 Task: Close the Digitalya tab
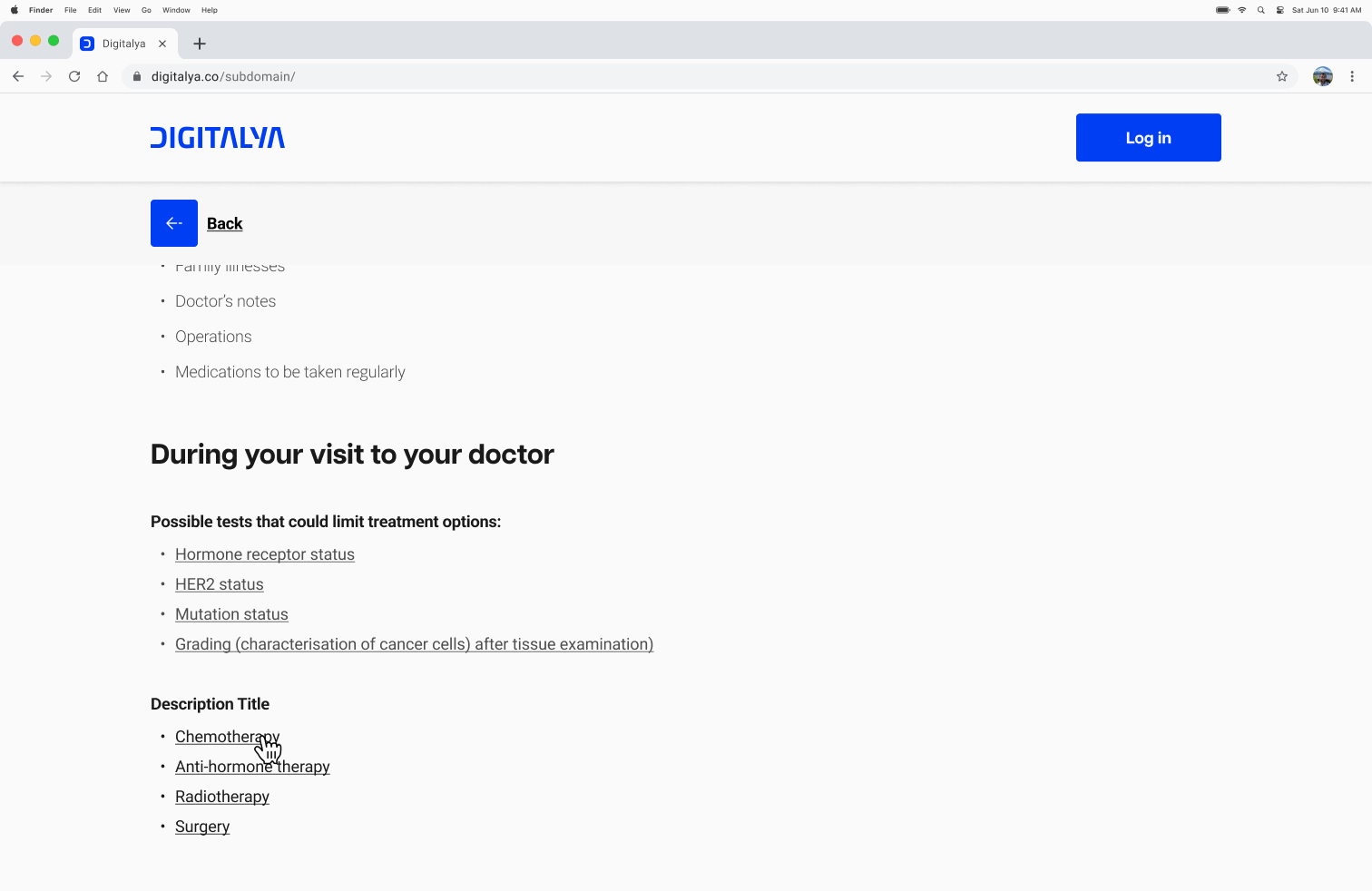[x=162, y=44]
